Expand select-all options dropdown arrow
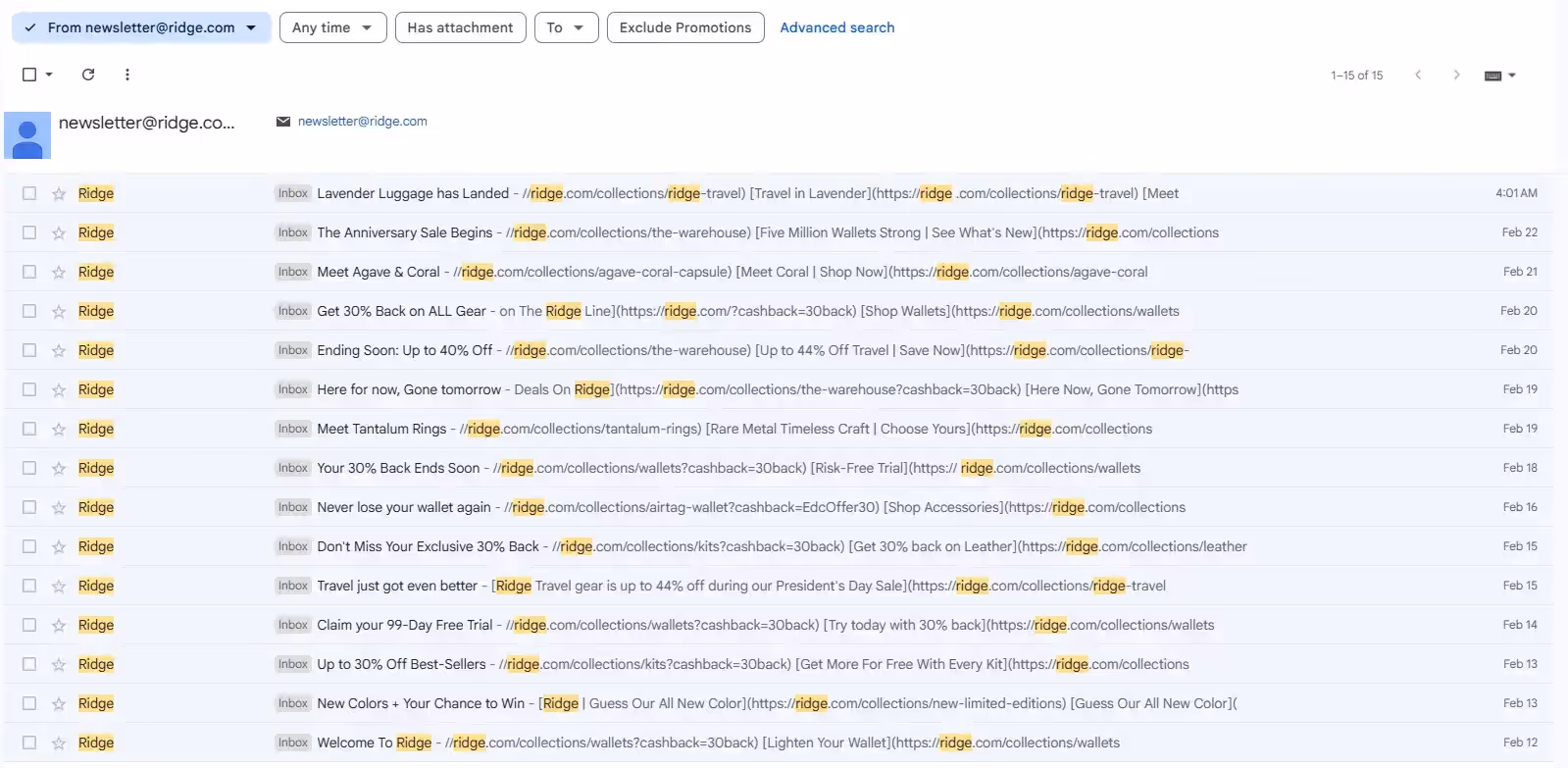Viewport: 1568px width, 768px height. (x=49, y=75)
